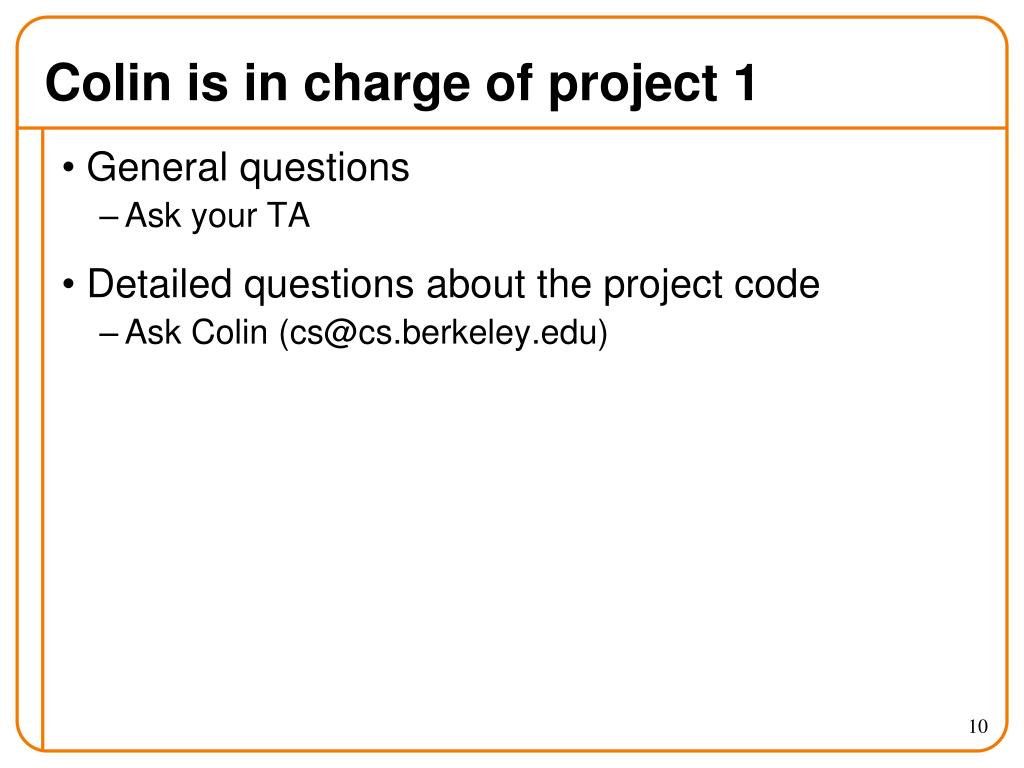This screenshot has height=768, width=1024.
Task: Click the orange vertical line on the left
Action: tap(42, 439)
